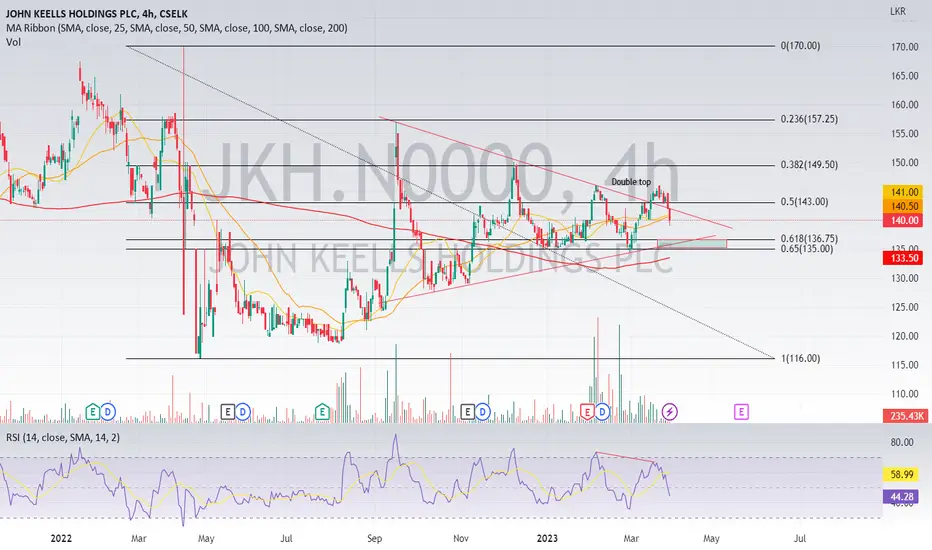The width and height of the screenshot is (932, 550).
Task: Click the purple future earnings E marker
Action: coord(741,411)
